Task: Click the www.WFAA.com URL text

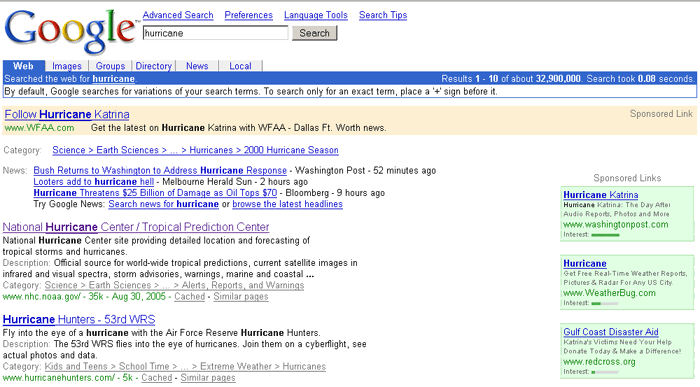Action: pyautogui.click(x=39, y=128)
